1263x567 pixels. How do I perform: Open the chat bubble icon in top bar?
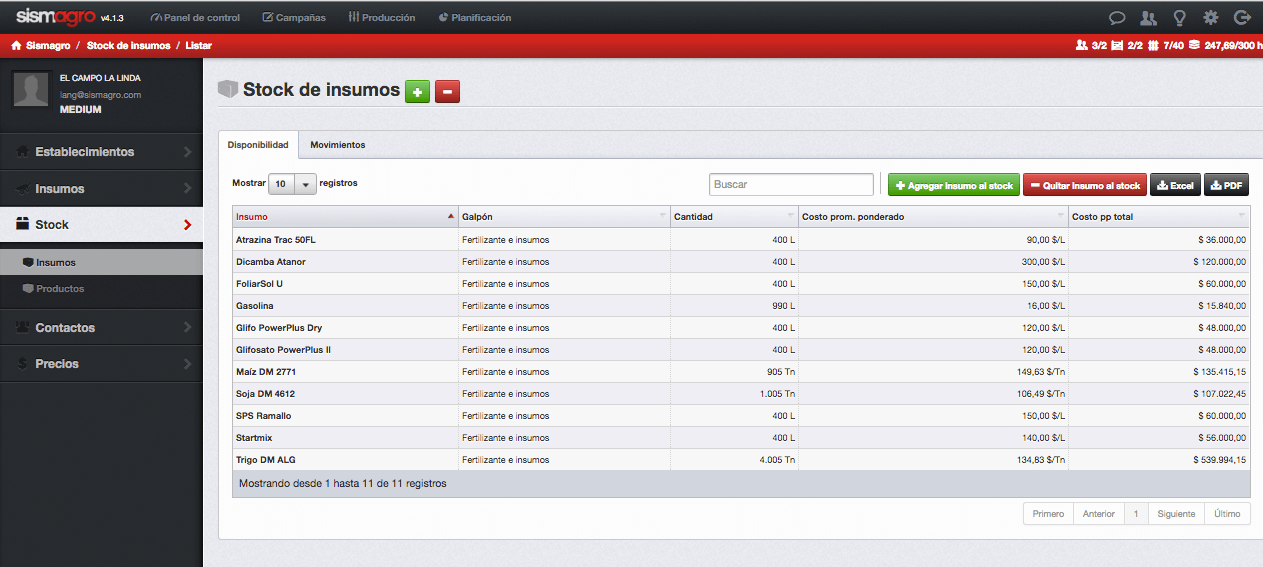[x=1117, y=17]
